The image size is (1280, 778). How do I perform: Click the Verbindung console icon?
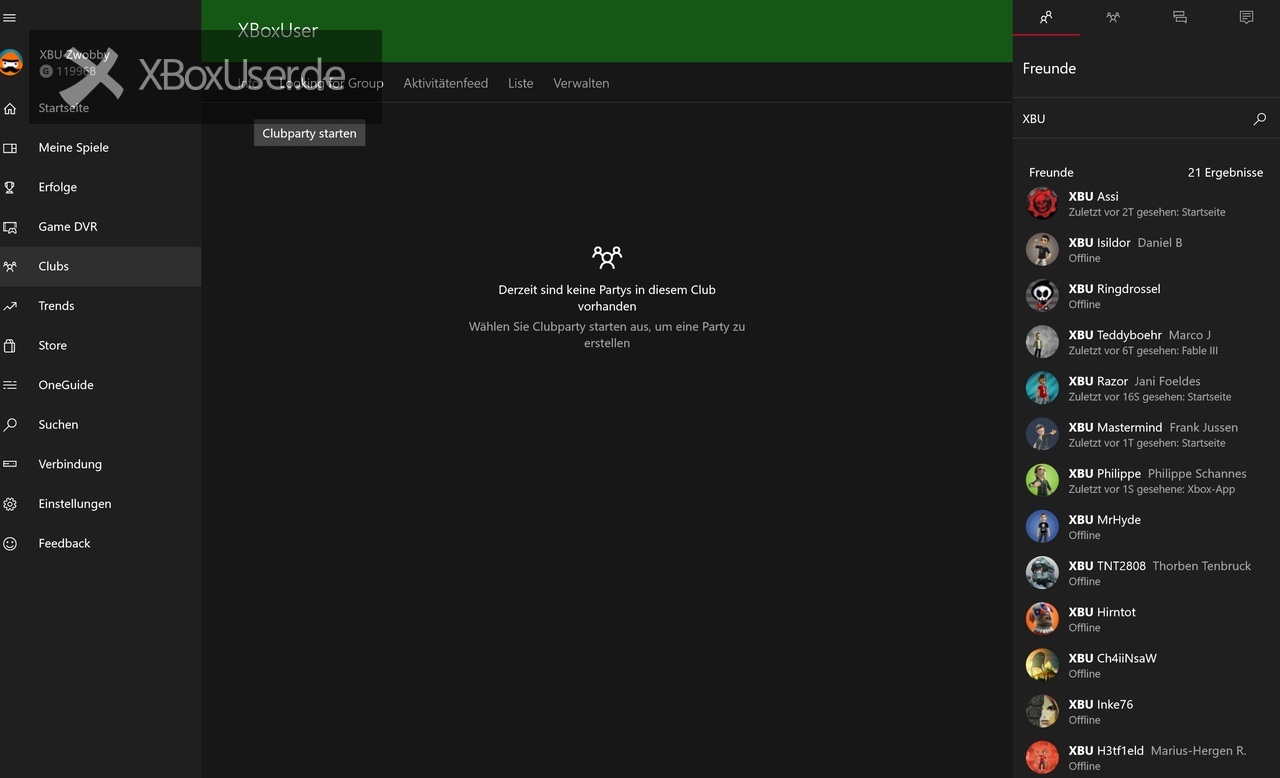tap(10, 464)
